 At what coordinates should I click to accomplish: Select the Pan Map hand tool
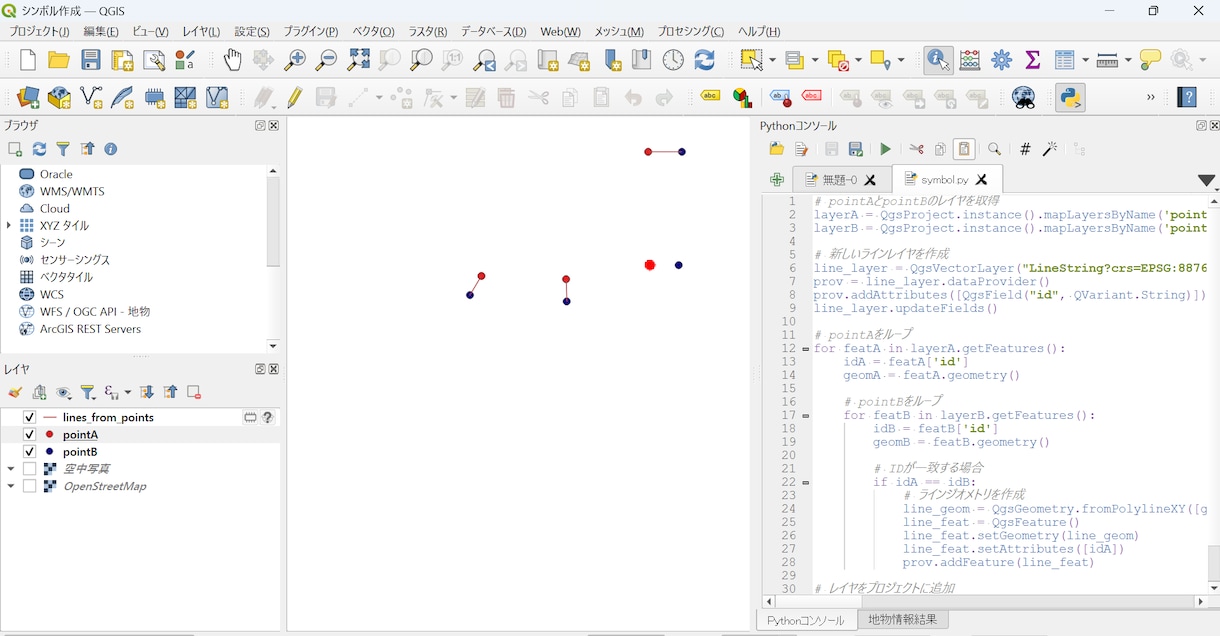(232, 60)
